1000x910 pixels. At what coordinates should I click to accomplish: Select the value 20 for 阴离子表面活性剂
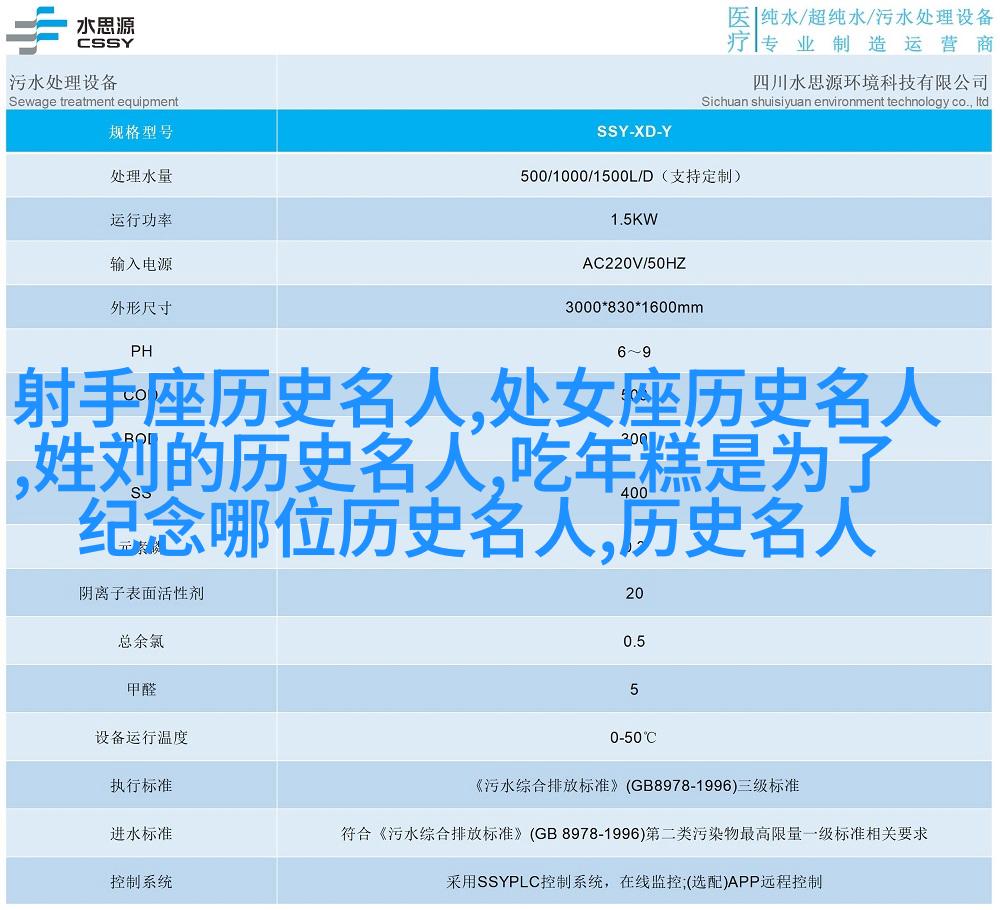[634, 594]
